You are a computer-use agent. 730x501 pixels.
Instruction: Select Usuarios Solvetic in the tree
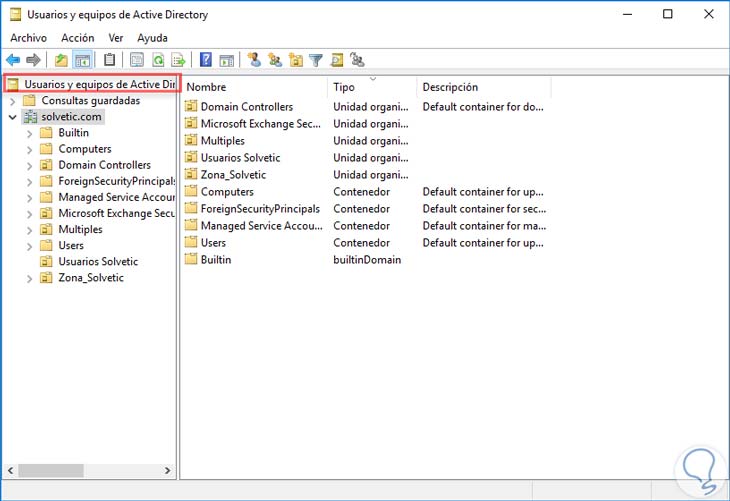coord(98,262)
